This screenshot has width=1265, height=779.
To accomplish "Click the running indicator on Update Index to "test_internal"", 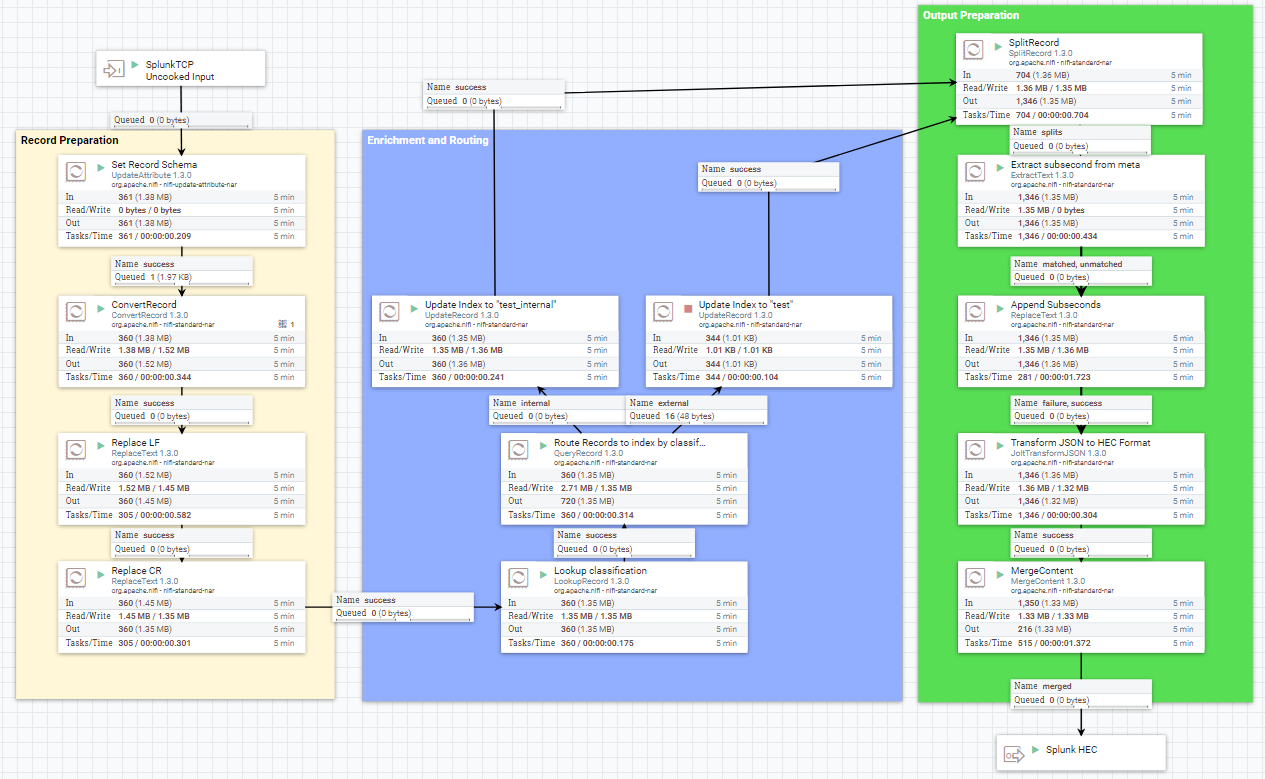I will tap(414, 308).
